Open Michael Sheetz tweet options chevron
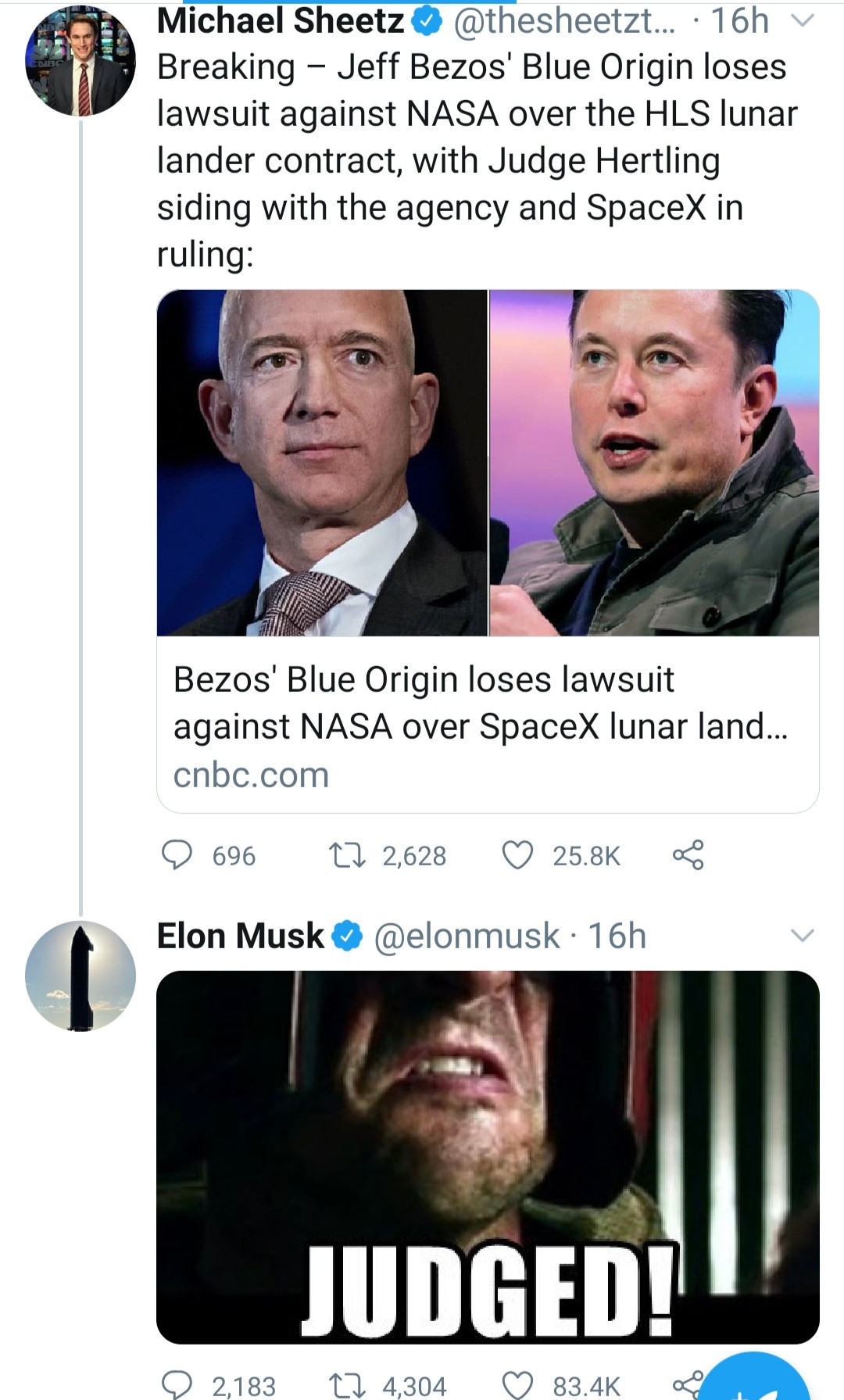Image resolution: width=844 pixels, height=1400 pixels. [803, 21]
